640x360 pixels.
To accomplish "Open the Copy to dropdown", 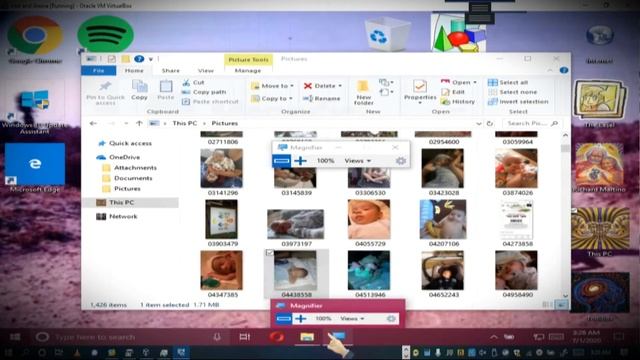I will [x=272, y=98].
